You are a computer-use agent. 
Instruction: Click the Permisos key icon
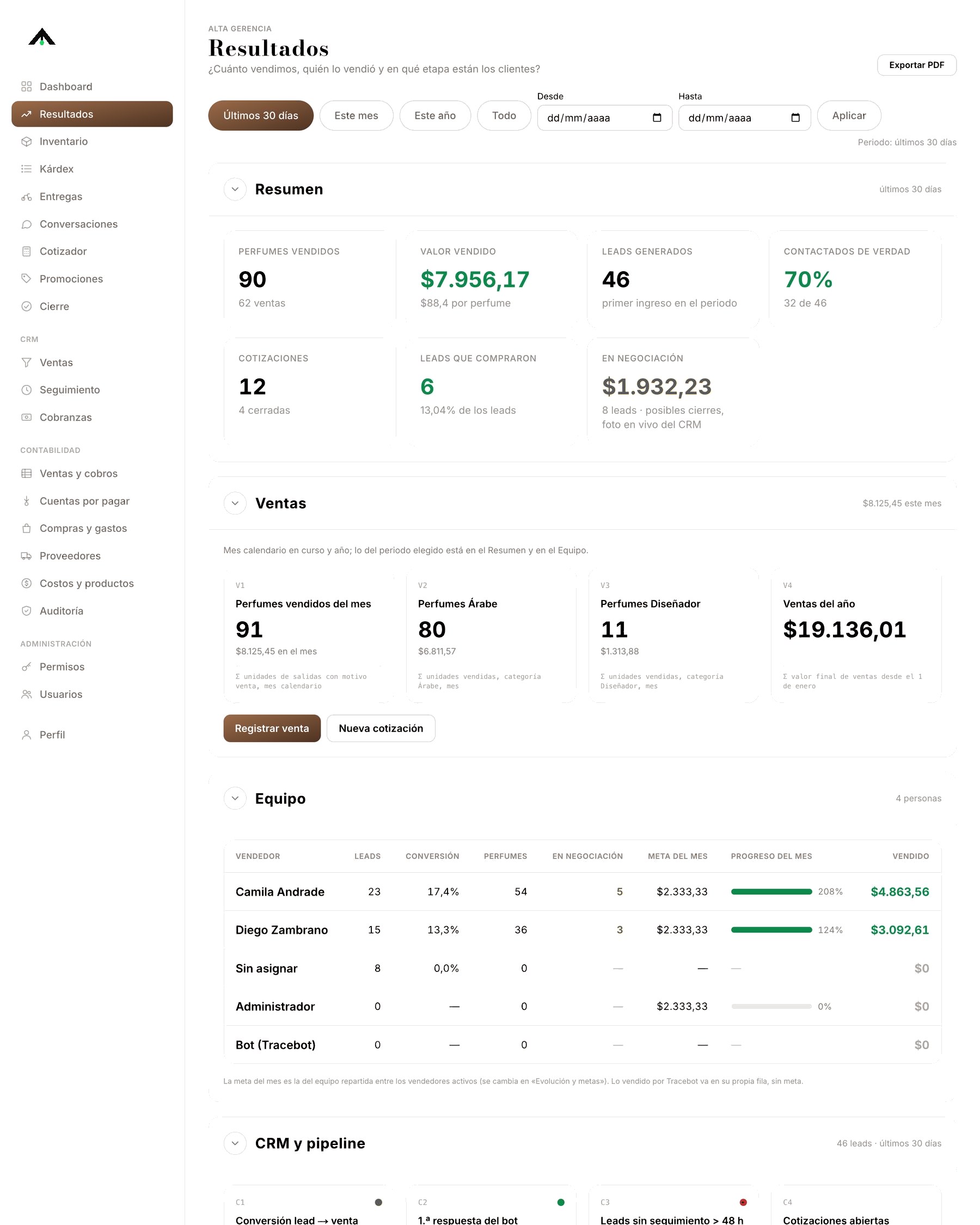(26, 666)
